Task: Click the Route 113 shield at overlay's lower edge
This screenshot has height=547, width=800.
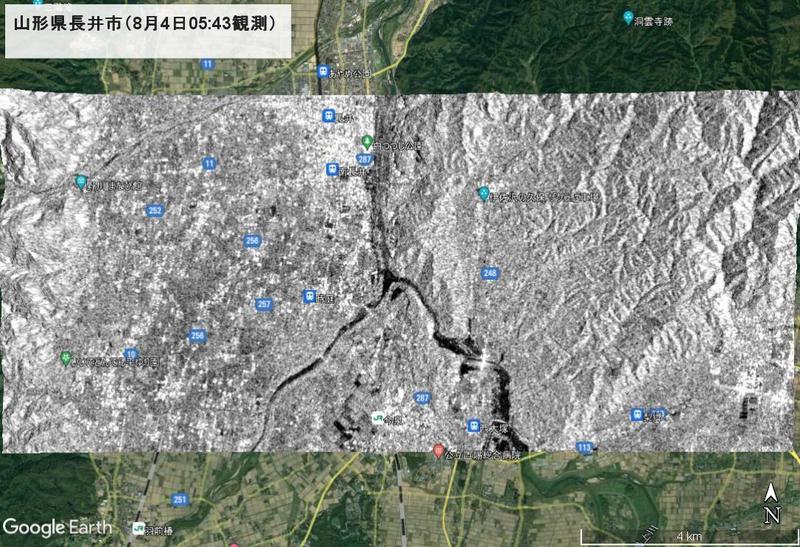Action: (585, 448)
